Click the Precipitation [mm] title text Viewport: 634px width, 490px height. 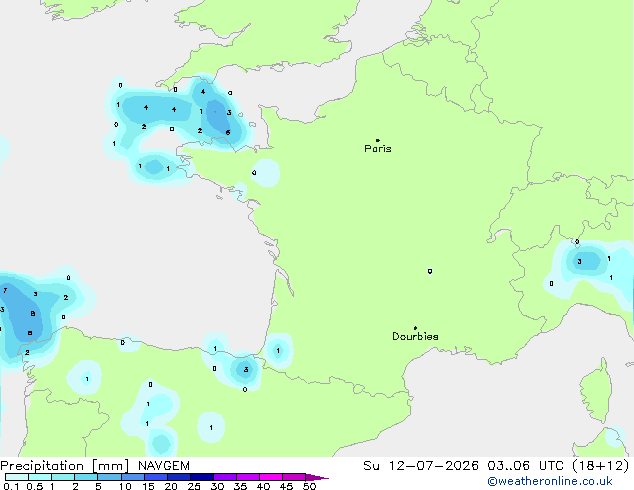pyautogui.click(x=65, y=466)
